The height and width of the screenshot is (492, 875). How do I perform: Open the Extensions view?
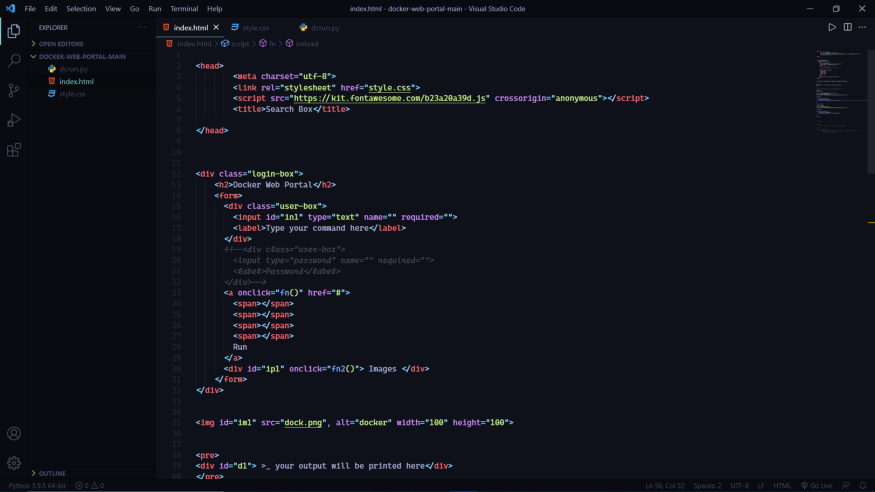pyautogui.click(x=14, y=149)
